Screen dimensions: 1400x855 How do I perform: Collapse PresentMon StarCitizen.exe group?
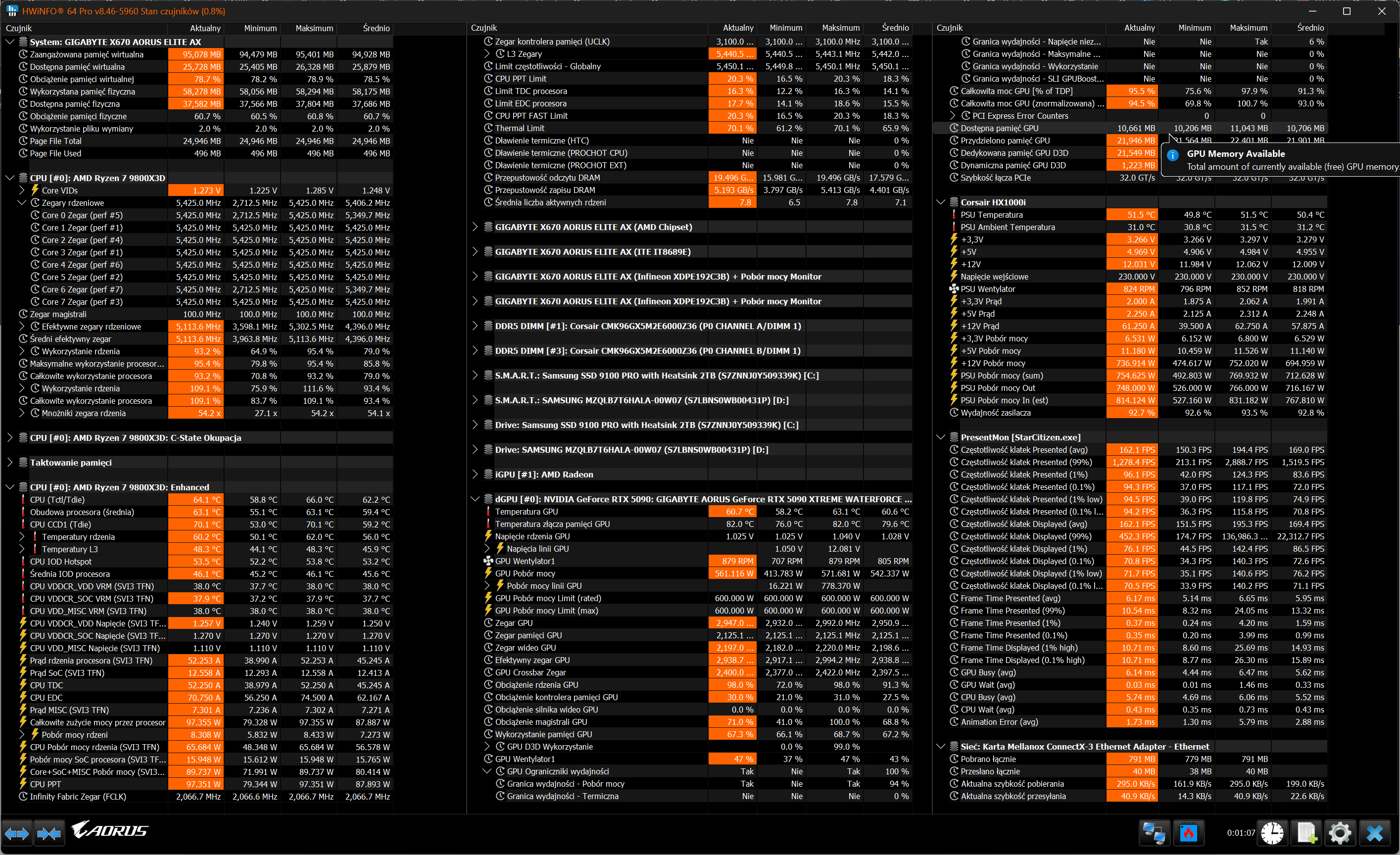940,437
